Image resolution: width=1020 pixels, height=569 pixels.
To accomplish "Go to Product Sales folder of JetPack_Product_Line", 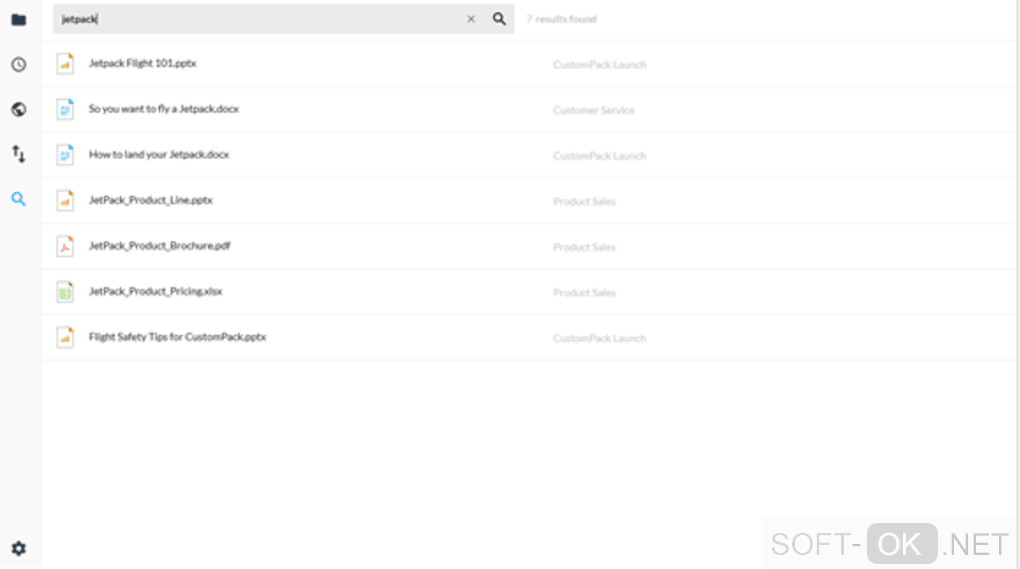I will [x=584, y=201].
